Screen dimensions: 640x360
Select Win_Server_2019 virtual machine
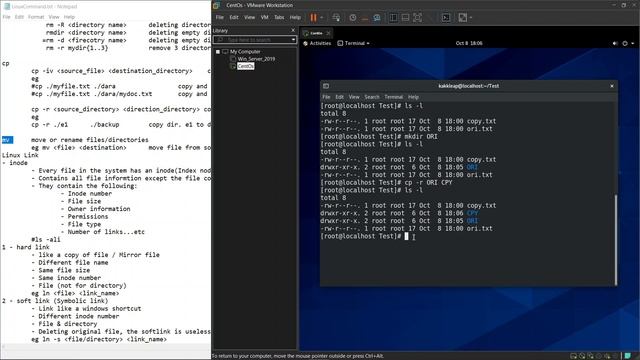[x=256, y=59]
